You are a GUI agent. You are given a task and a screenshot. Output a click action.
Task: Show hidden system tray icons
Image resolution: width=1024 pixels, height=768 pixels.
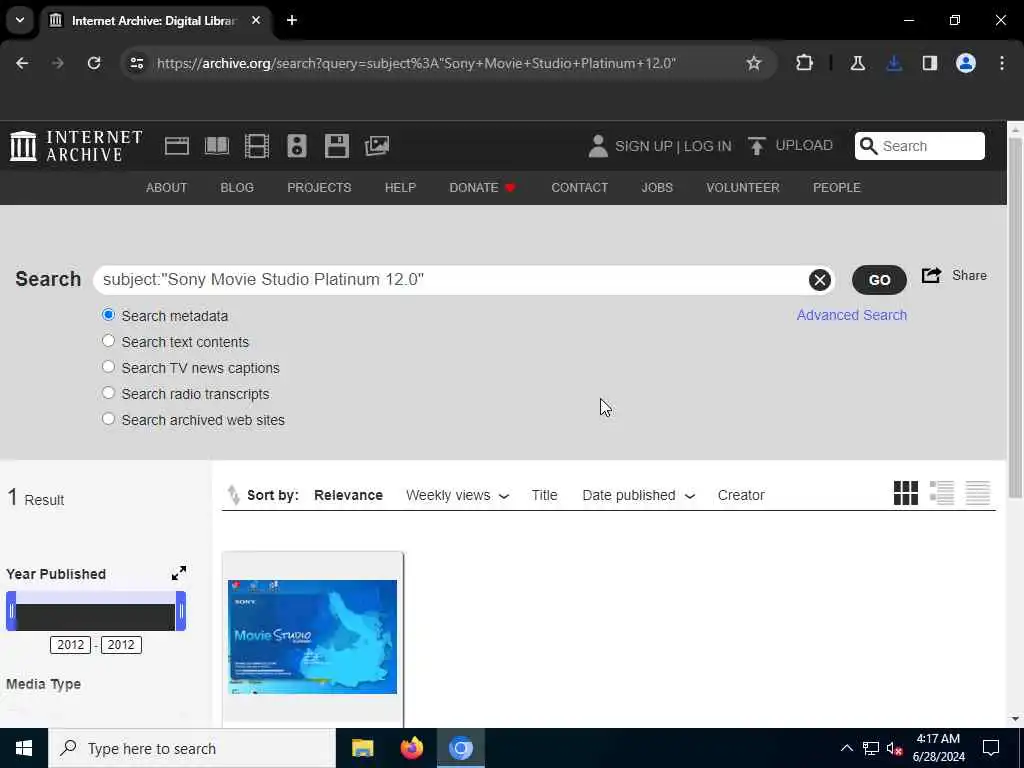click(x=846, y=748)
